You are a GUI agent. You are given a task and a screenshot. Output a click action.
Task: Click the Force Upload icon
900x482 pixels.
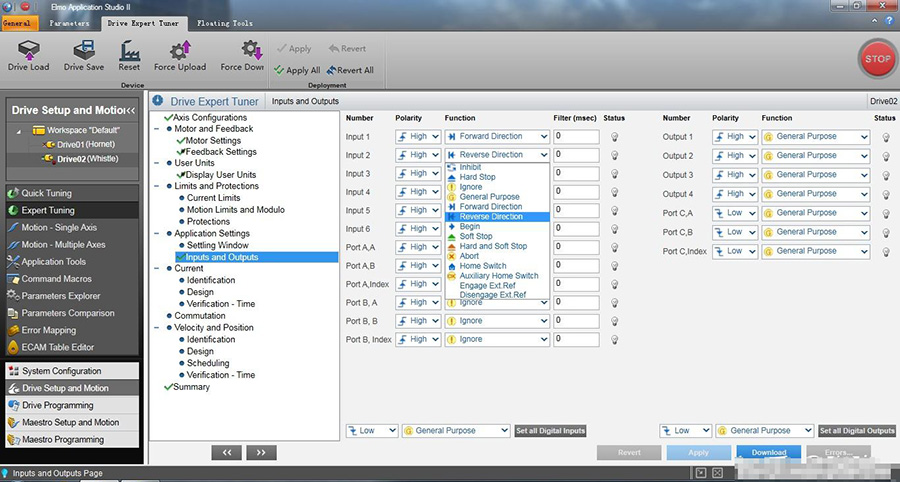[x=180, y=50]
